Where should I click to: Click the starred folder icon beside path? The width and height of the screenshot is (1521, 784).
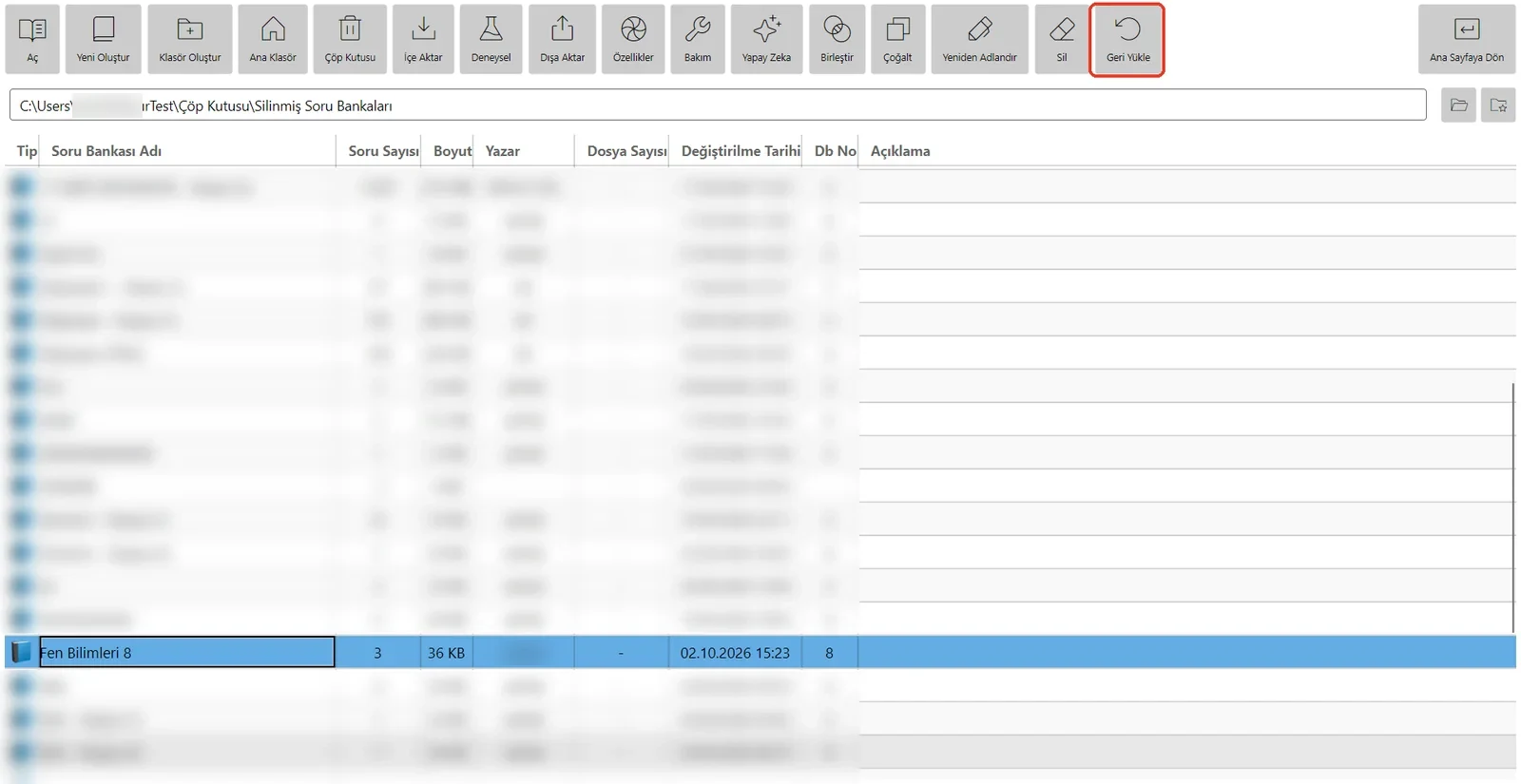click(x=1498, y=105)
